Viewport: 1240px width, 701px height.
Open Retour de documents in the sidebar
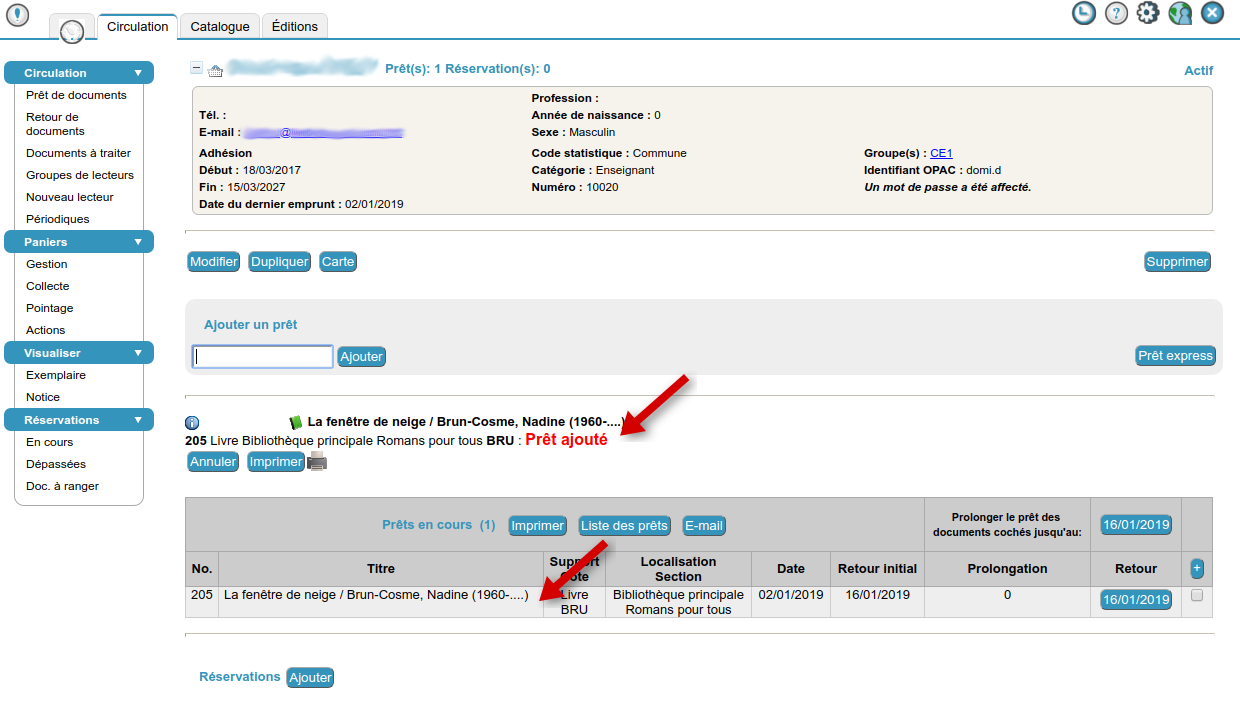pos(55,124)
